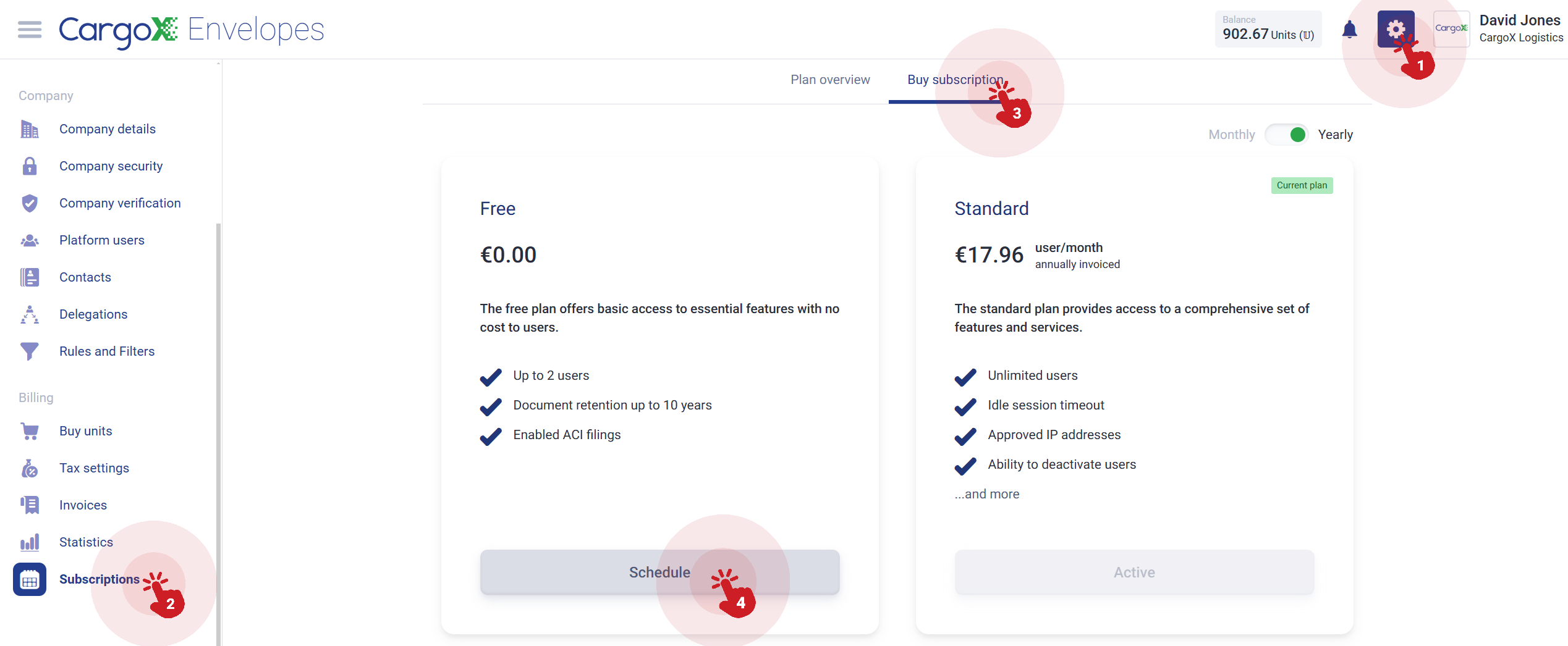Schedule the Free plan
Screen dimensions: 1568x646
click(x=659, y=573)
